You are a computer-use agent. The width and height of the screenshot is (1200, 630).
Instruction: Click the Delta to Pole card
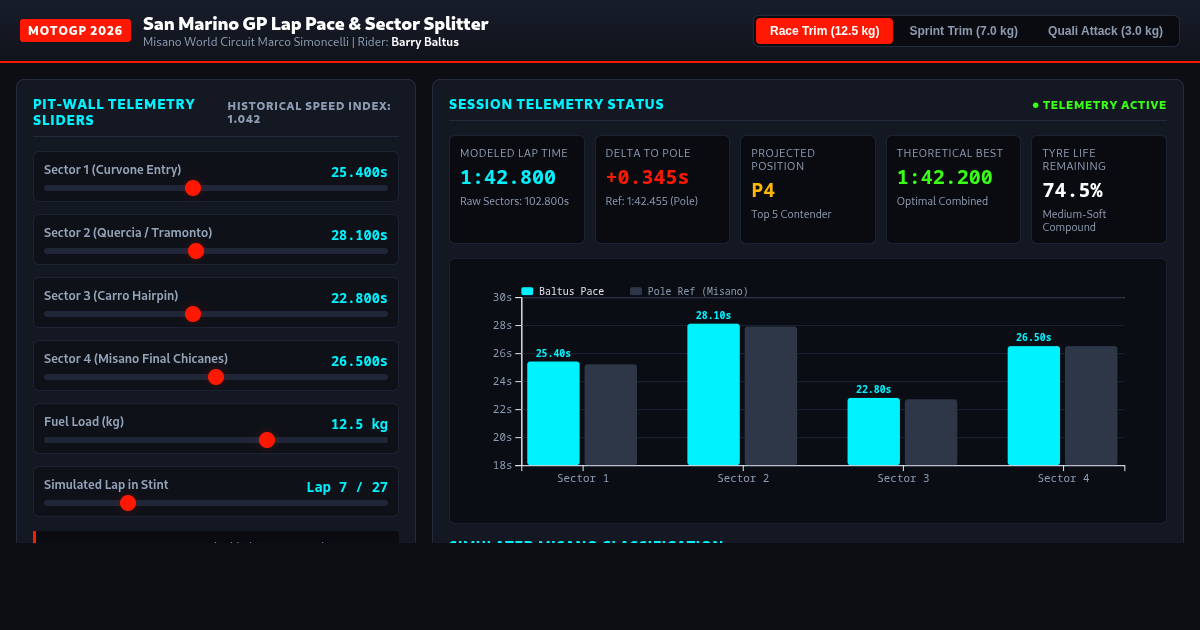(662, 190)
